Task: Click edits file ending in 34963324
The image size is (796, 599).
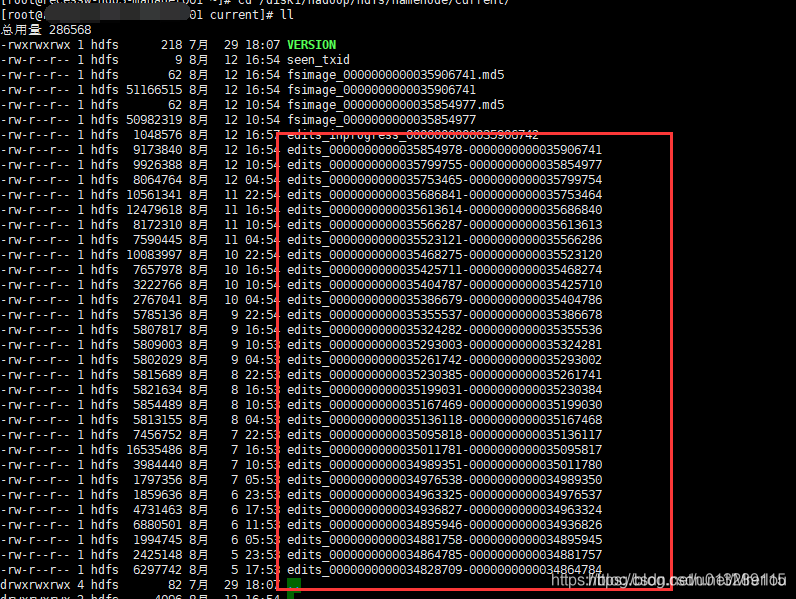Action: click(444, 510)
